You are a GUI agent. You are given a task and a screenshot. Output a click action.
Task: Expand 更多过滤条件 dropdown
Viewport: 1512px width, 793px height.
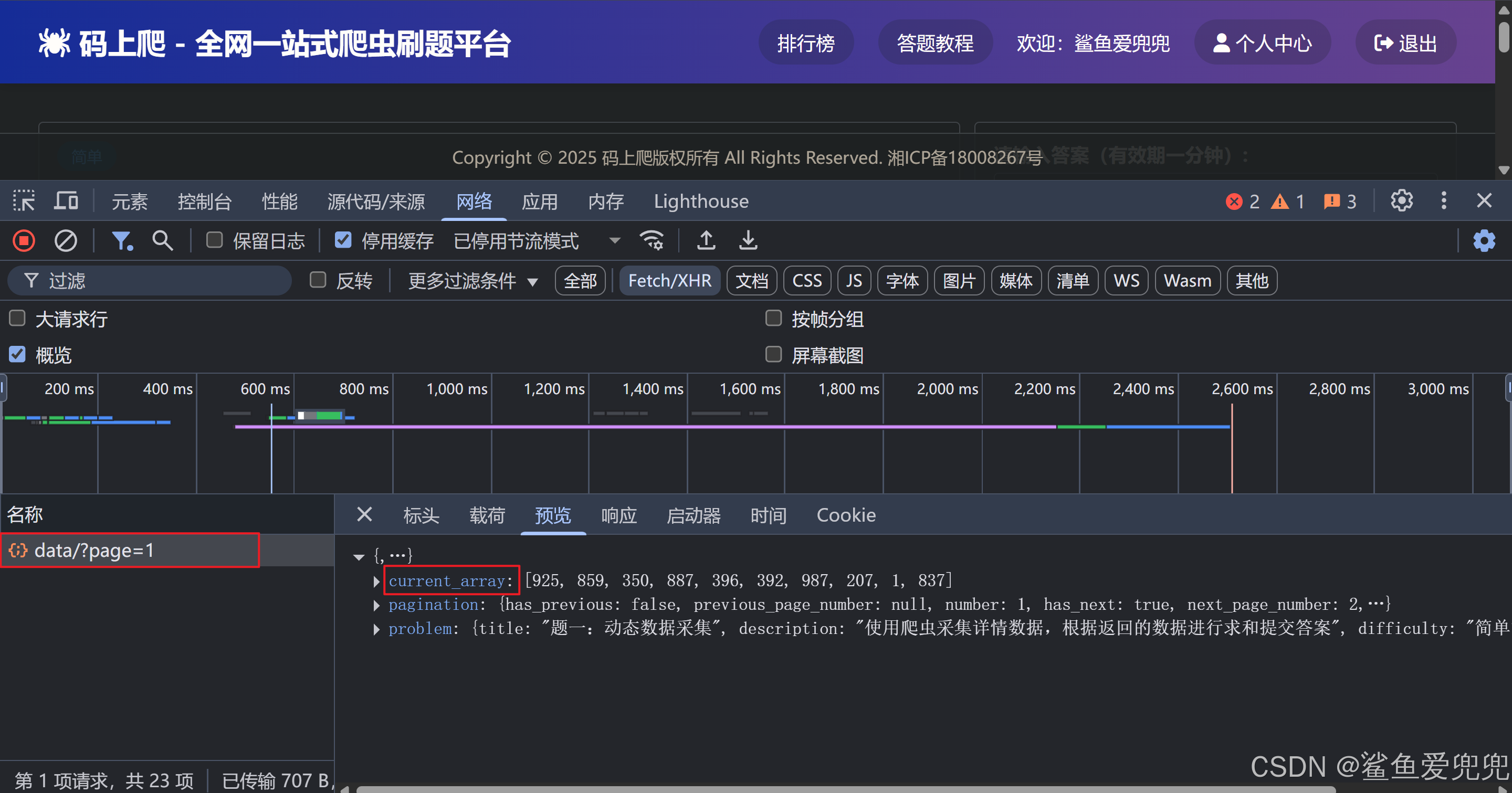(x=472, y=281)
